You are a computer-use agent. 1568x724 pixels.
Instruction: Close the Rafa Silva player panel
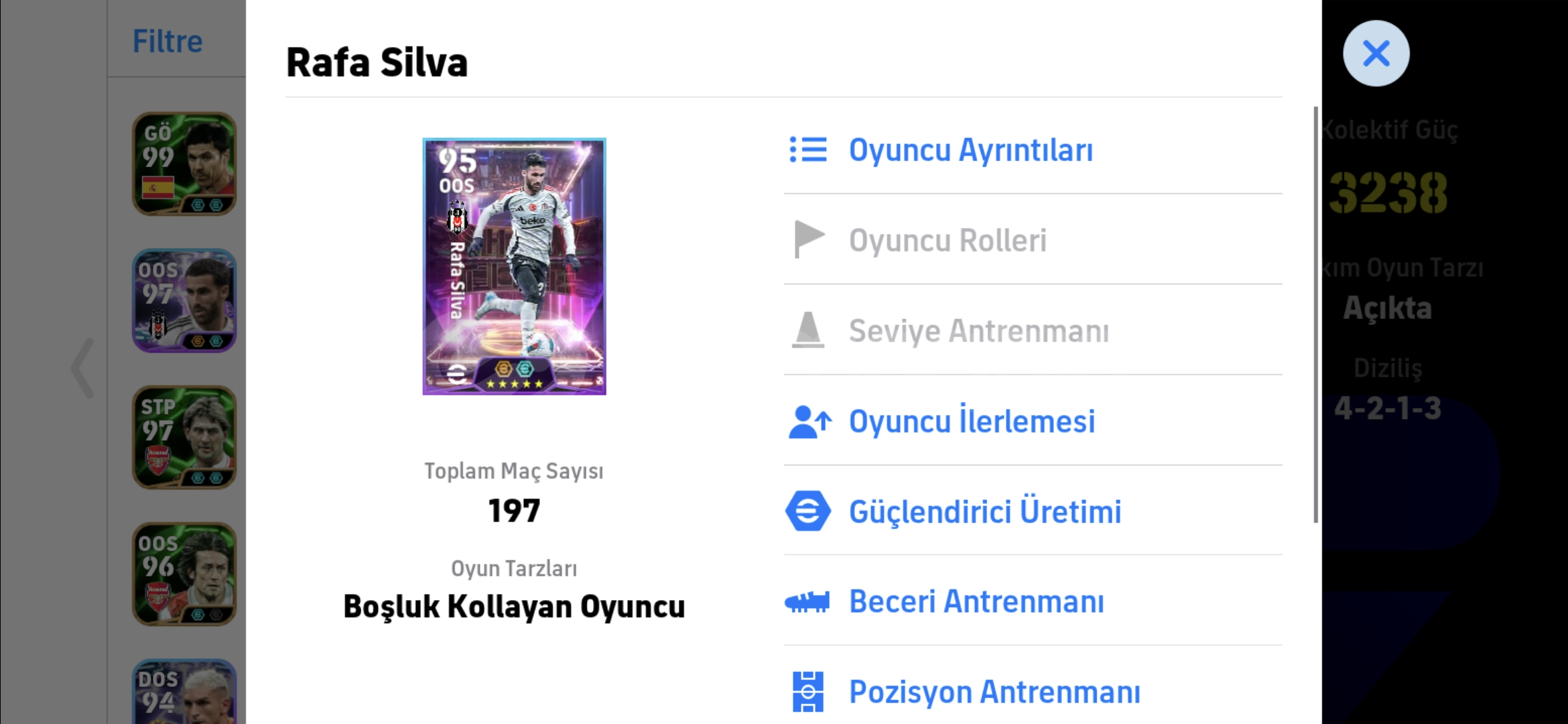tap(1376, 54)
